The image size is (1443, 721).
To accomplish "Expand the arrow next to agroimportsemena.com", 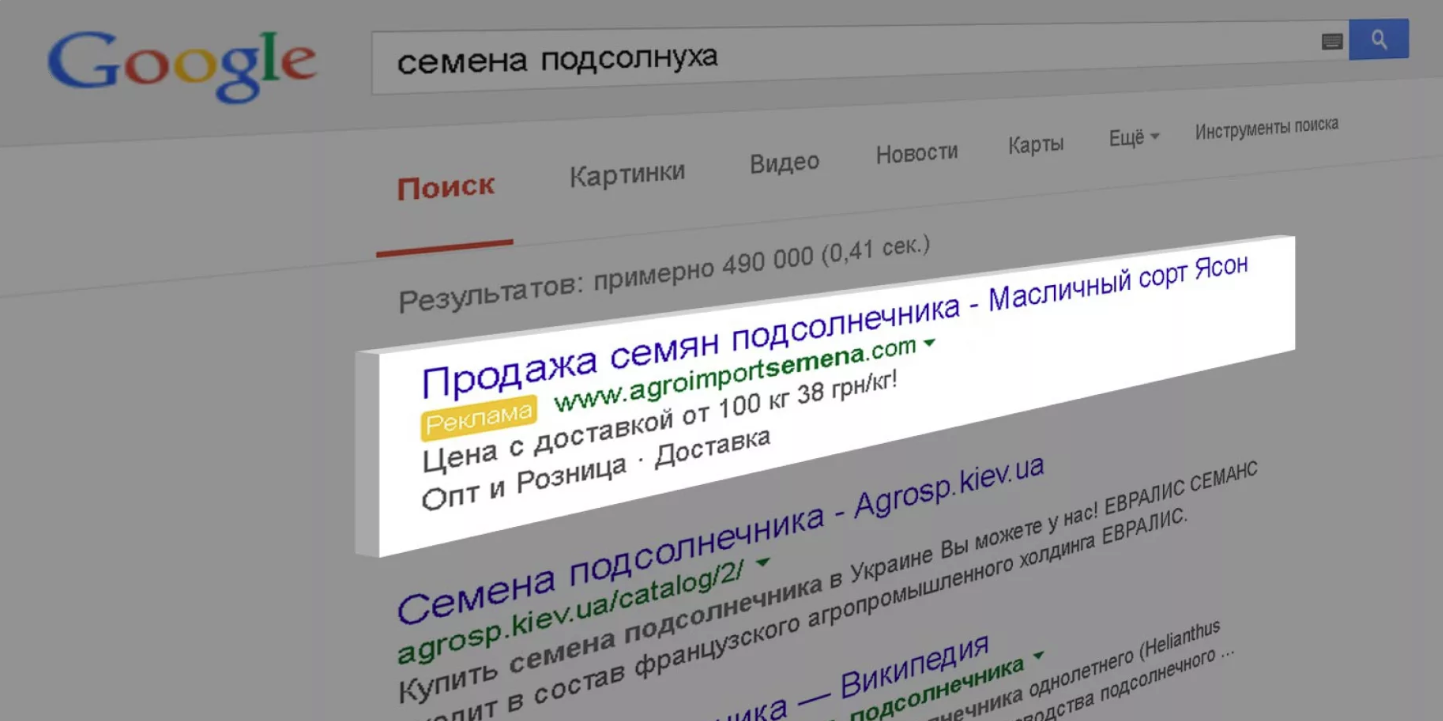I will click(929, 343).
